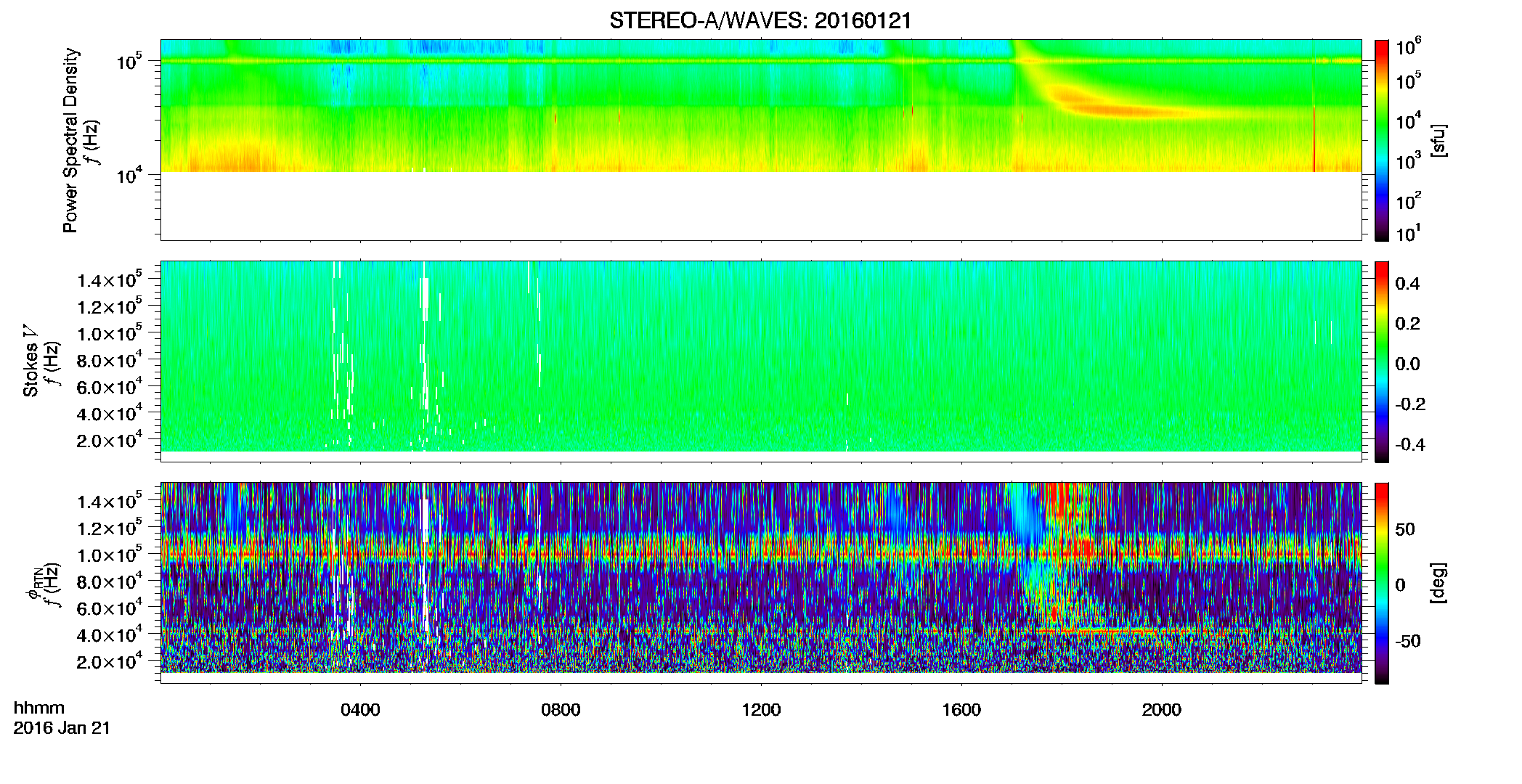Click the 10^1 label on sfu colorbar
The height and width of the screenshot is (784, 1522).
1408,234
